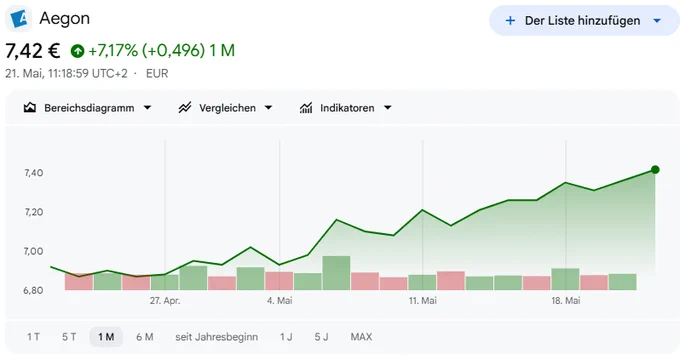
Task: Open the Der Liste hinzufügen dropdown arrow
Action: click(x=657, y=20)
